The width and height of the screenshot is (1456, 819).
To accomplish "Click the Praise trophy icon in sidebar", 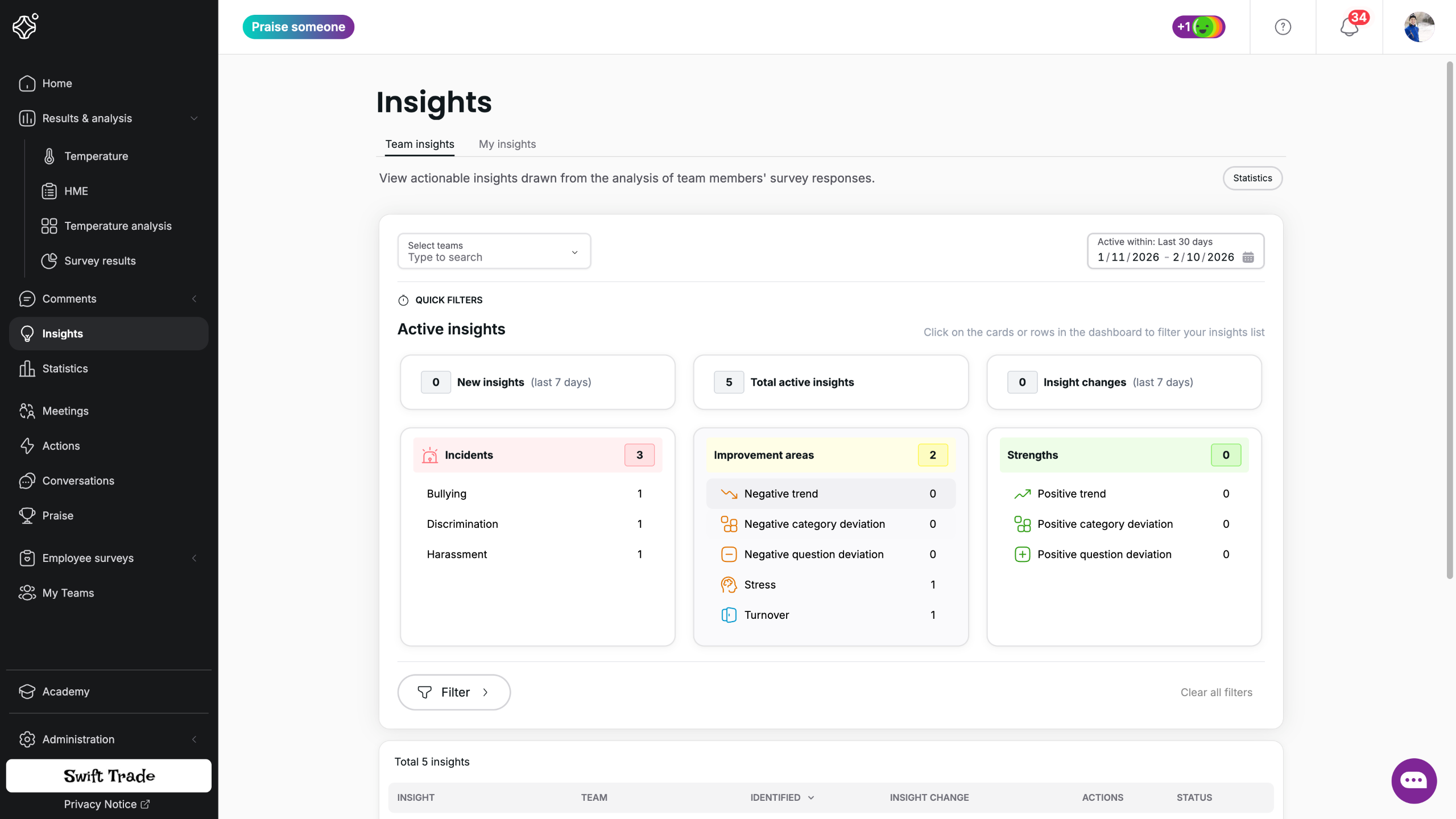I will pyautogui.click(x=27, y=515).
